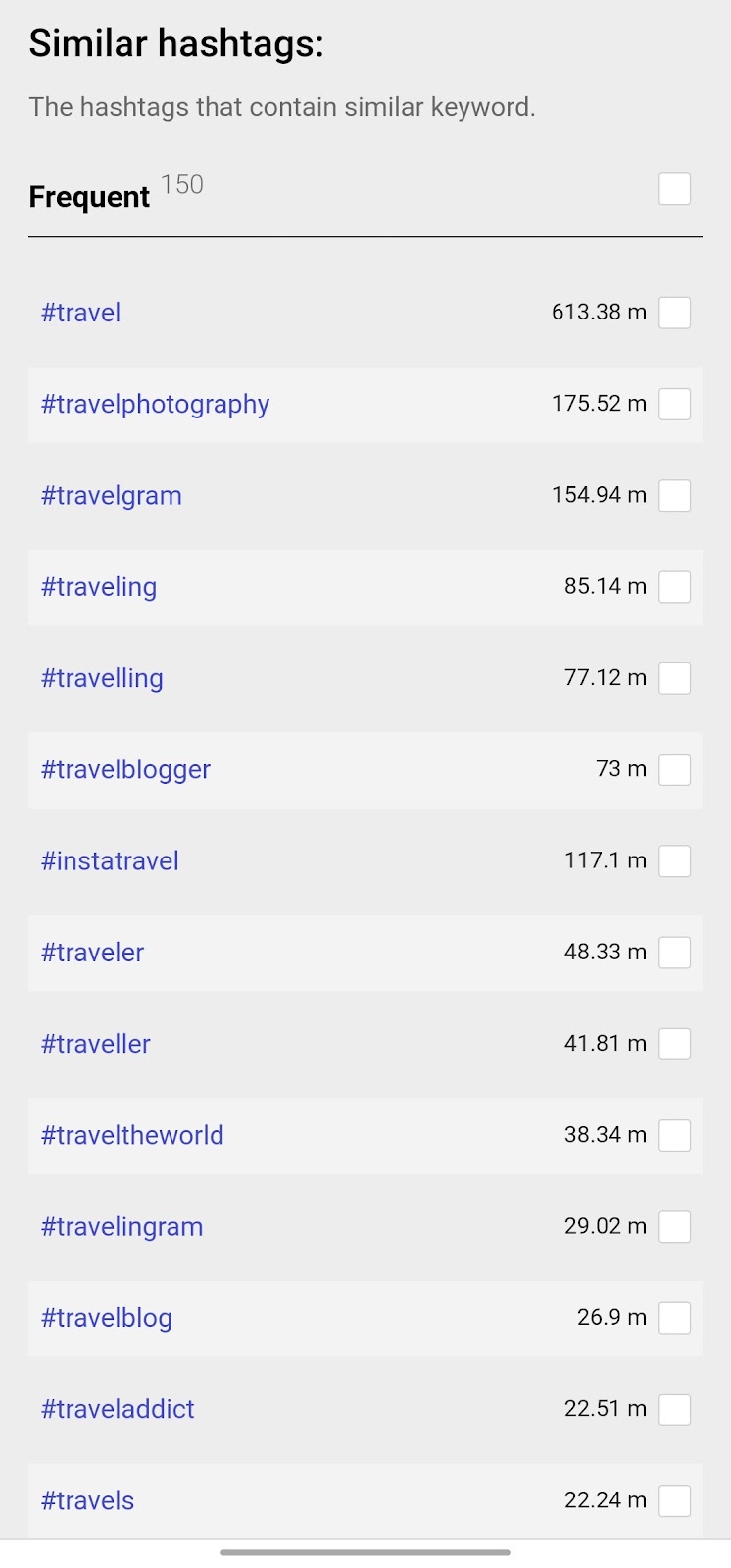The image size is (731, 1568).
Task: Tick the #traveltheworld checkbox
Action: coord(674,1135)
